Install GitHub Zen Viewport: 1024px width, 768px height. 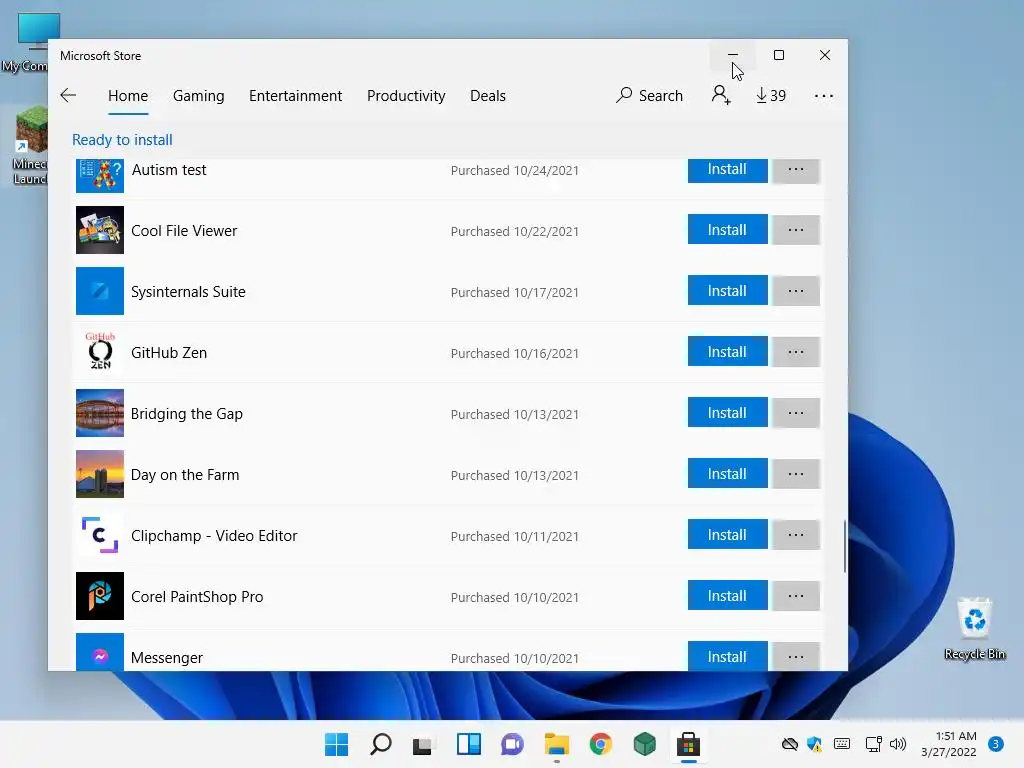(728, 352)
